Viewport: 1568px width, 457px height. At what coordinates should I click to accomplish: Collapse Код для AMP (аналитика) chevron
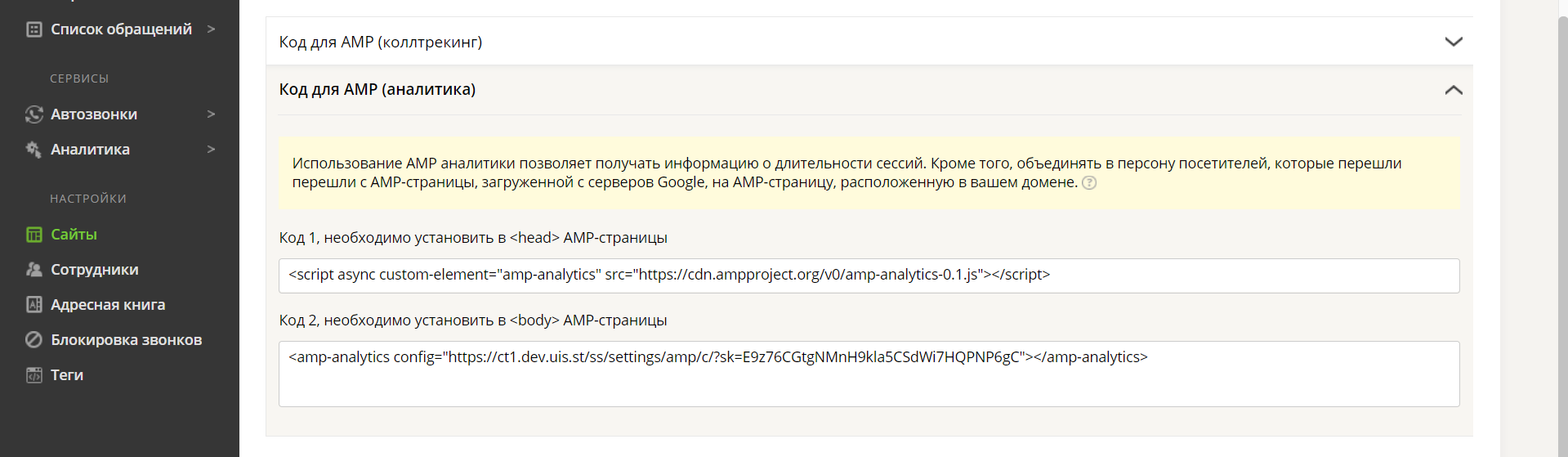1453,90
